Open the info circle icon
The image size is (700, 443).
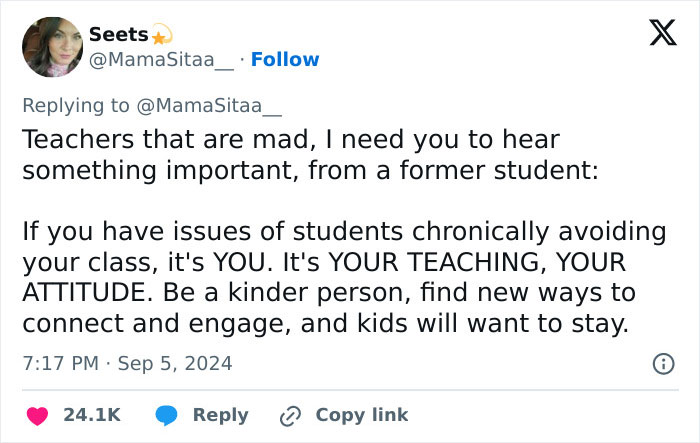click(x=663, y=364)
